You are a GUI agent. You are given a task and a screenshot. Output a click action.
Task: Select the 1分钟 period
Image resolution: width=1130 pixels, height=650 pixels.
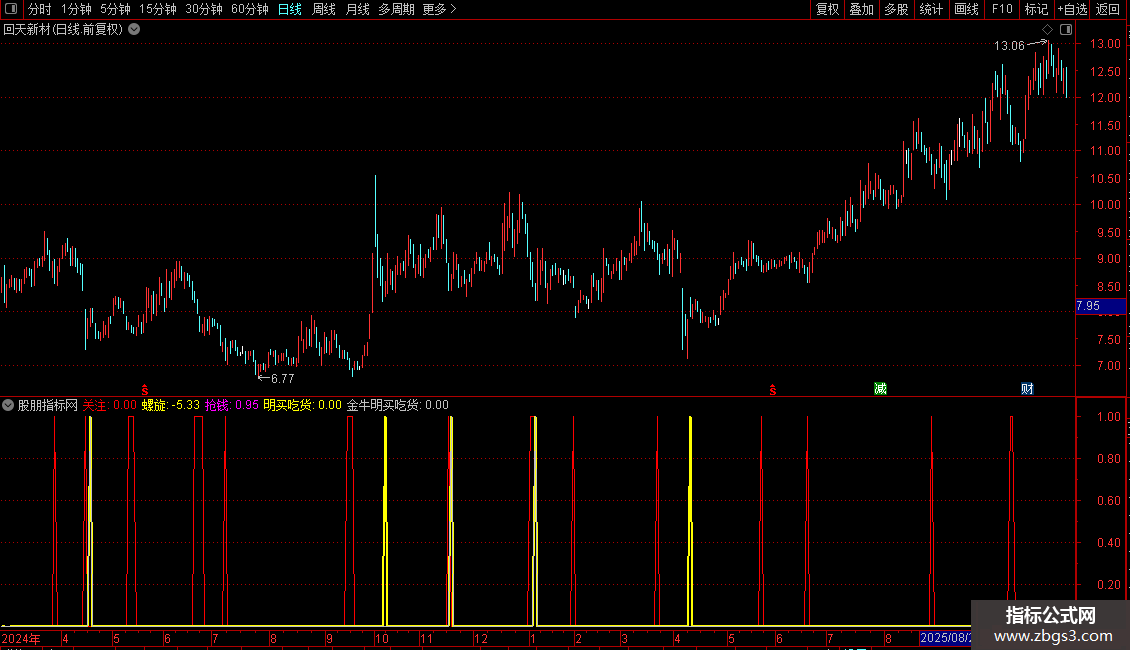click(76, 9)
